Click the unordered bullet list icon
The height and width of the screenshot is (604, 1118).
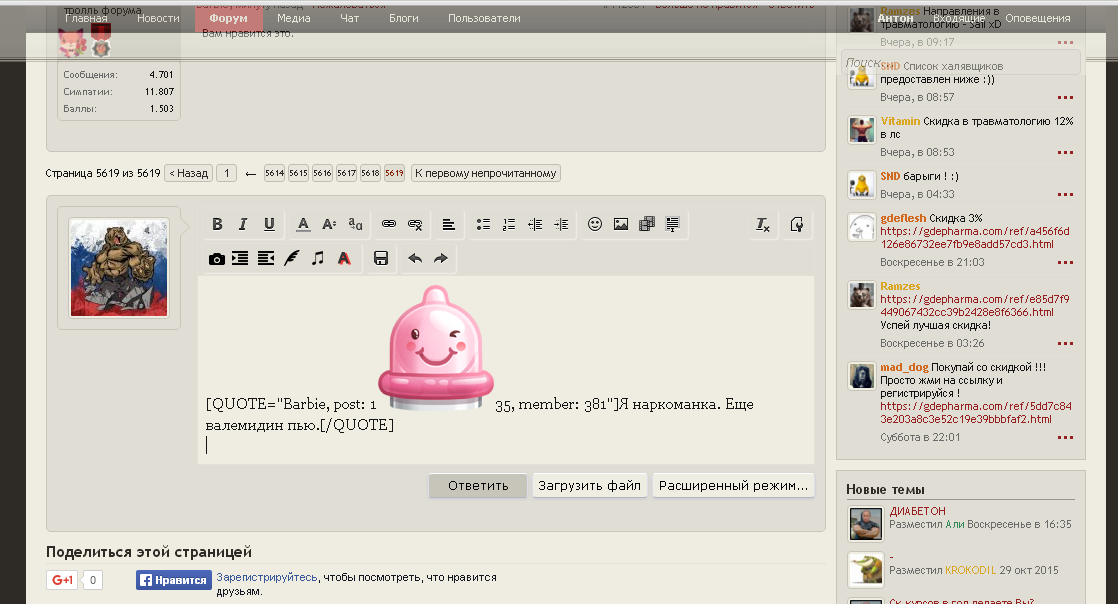click(x=483, y=225)
